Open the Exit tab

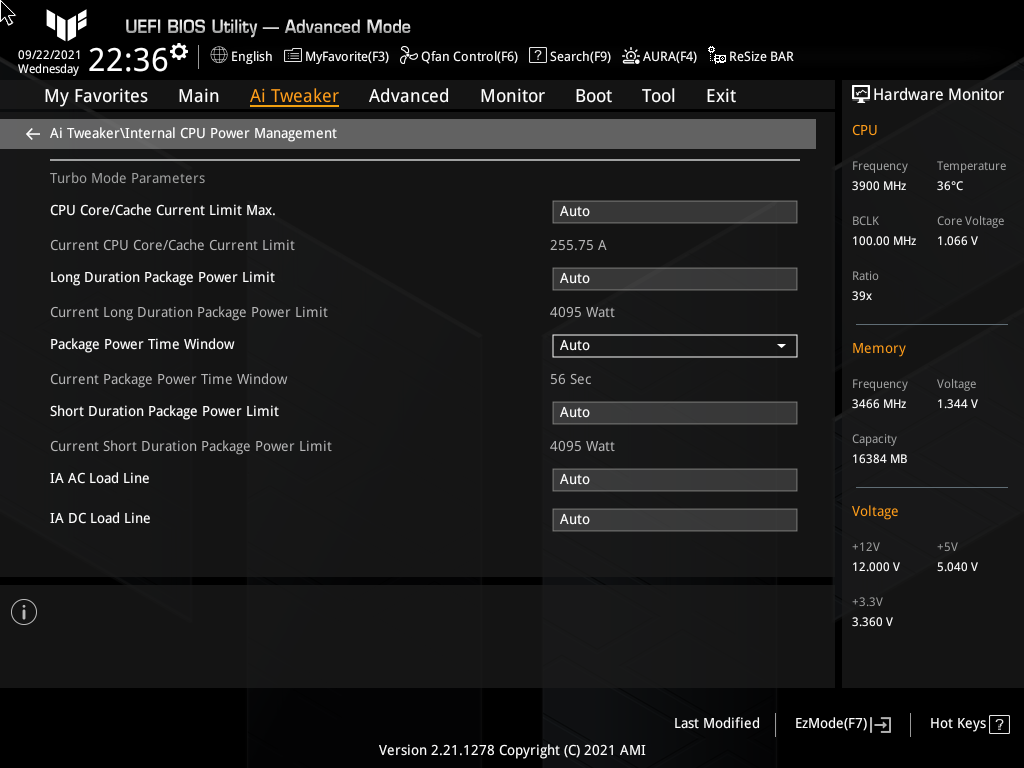(721, 96)
